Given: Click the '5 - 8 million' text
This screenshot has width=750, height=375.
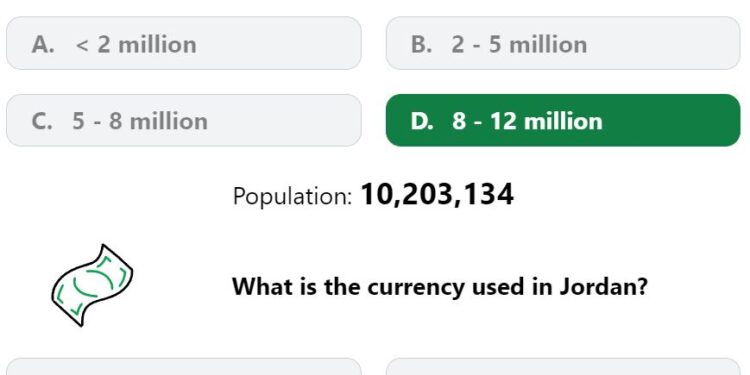Looking at the screenshot, I should click(x=140, y=121).
